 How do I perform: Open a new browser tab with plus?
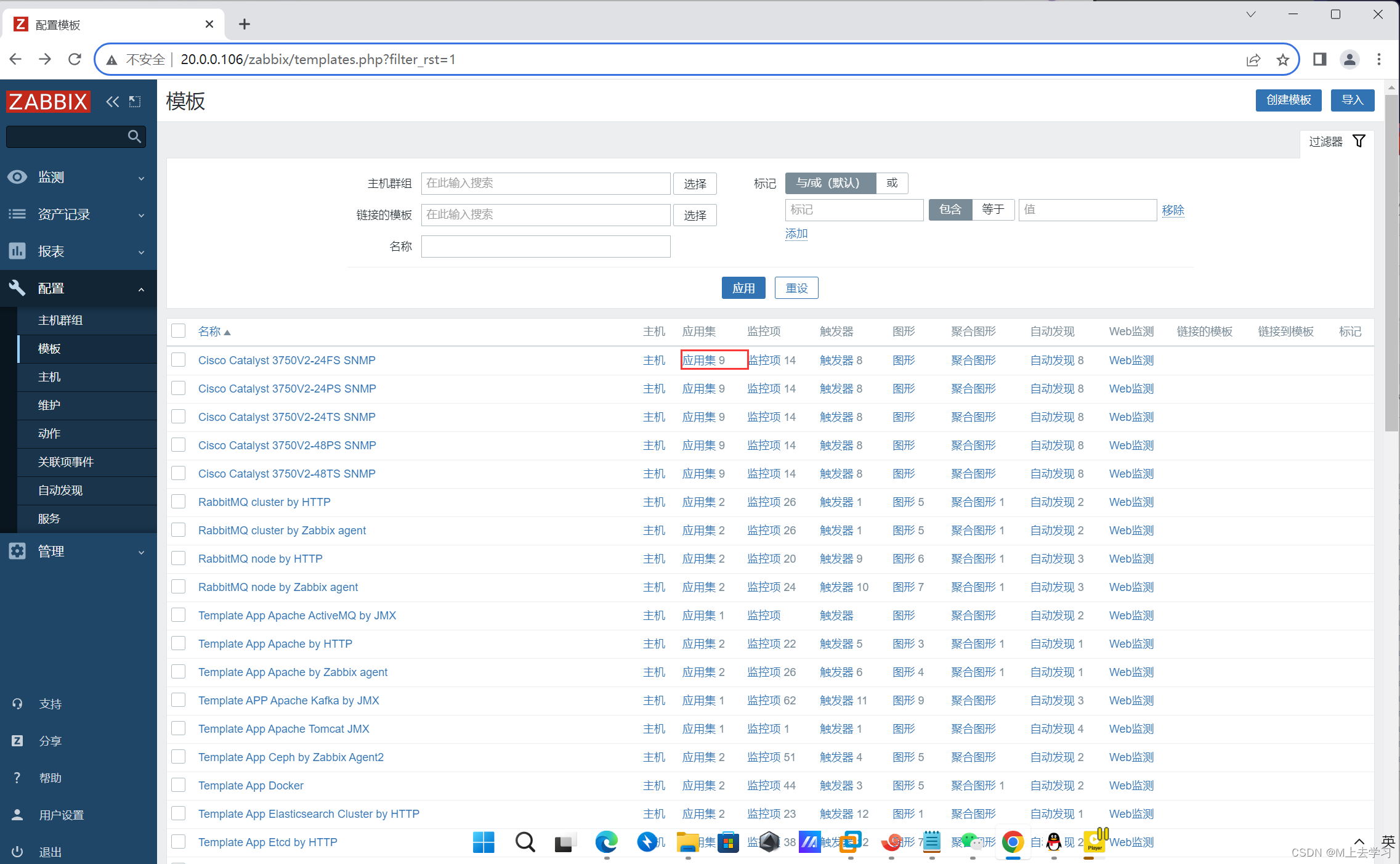click(x=245, y=24)
